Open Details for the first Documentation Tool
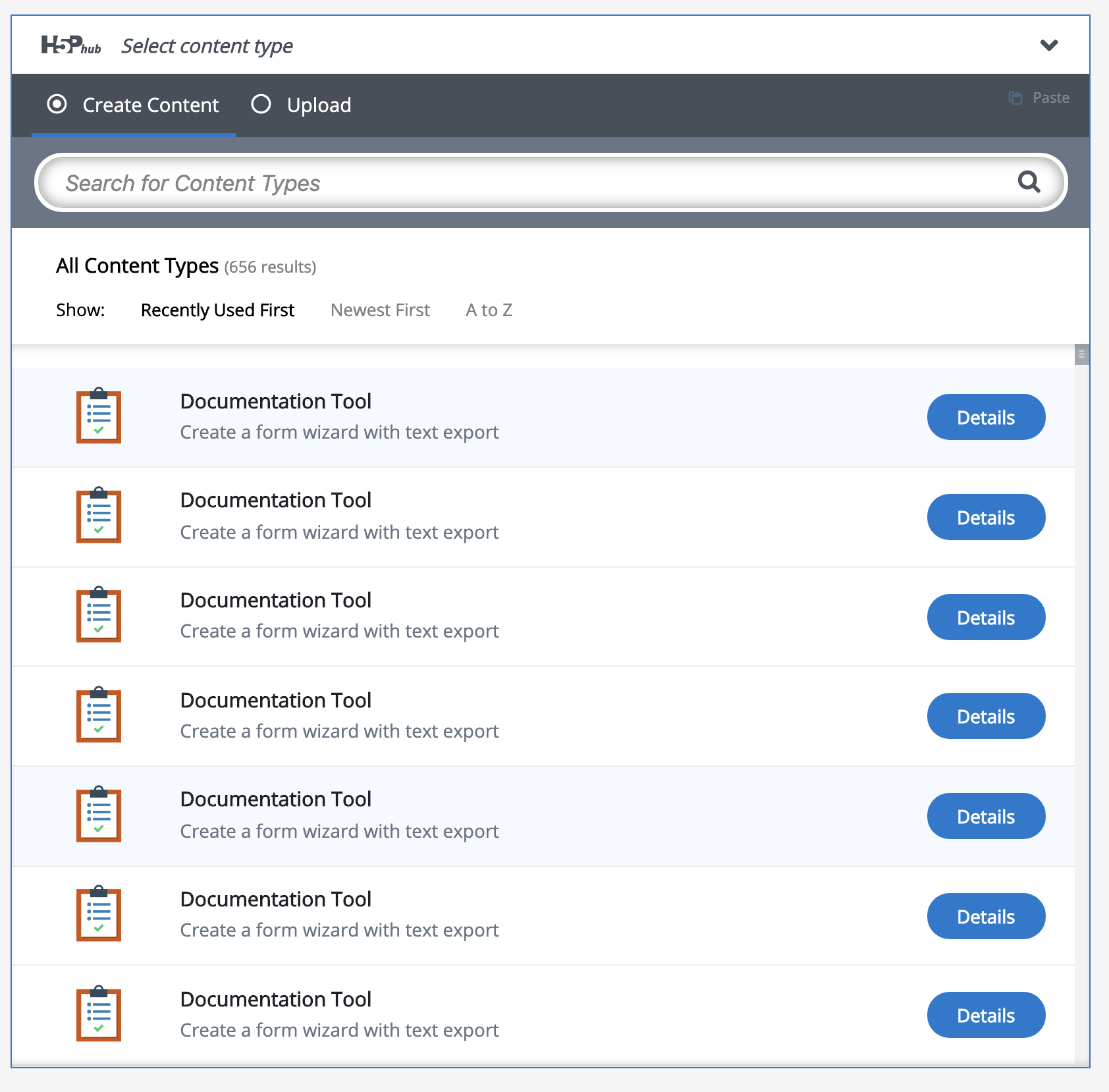Image resolution: width=1109 pixels, height=1092 pixels. tap(986, 418)
